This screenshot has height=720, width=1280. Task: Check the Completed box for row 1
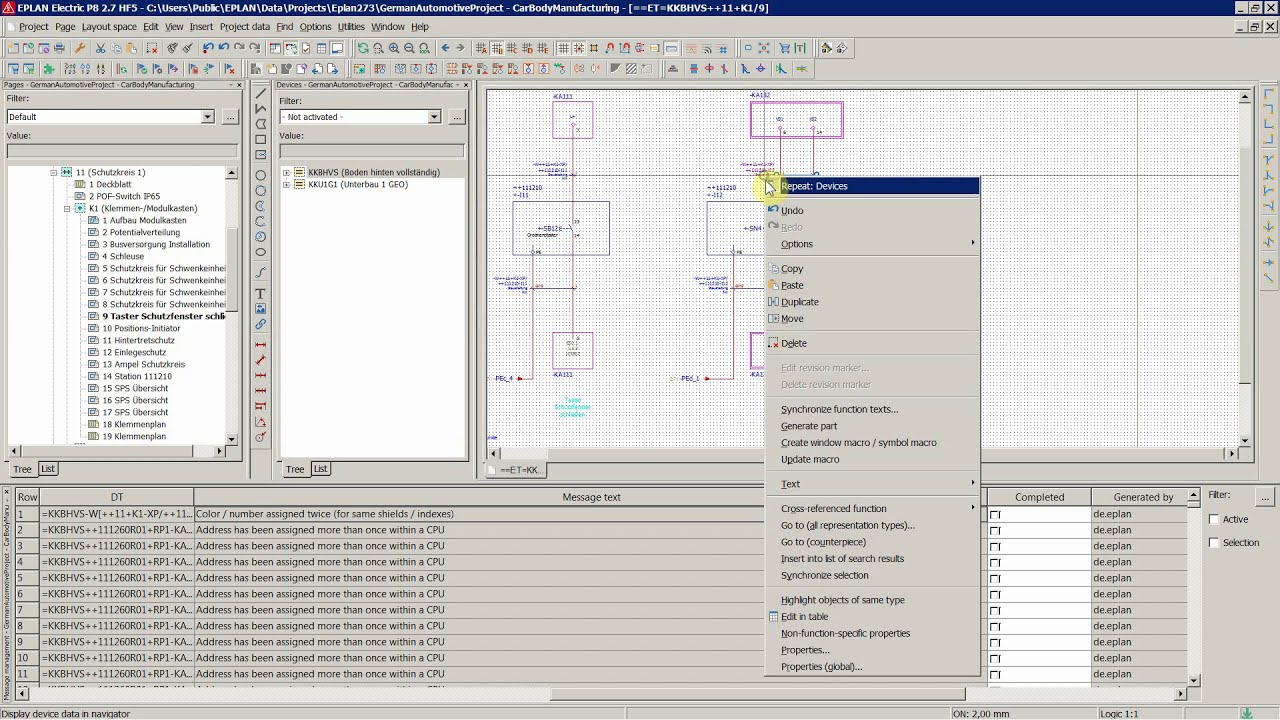click(995, 514)
